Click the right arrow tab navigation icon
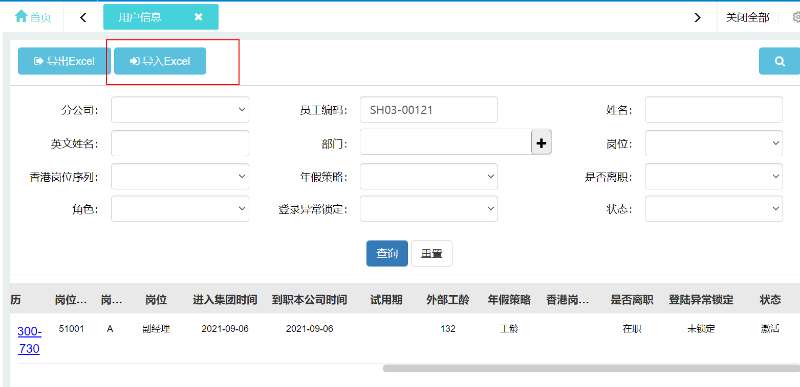This screenshot has height=387, width=800. click(697, 17)
